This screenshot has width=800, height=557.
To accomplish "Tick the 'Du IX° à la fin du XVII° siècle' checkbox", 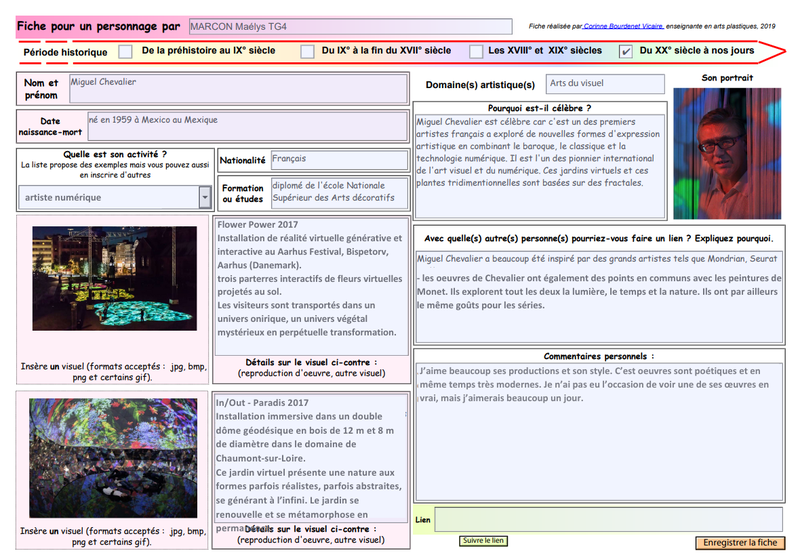I will point(308,51).
